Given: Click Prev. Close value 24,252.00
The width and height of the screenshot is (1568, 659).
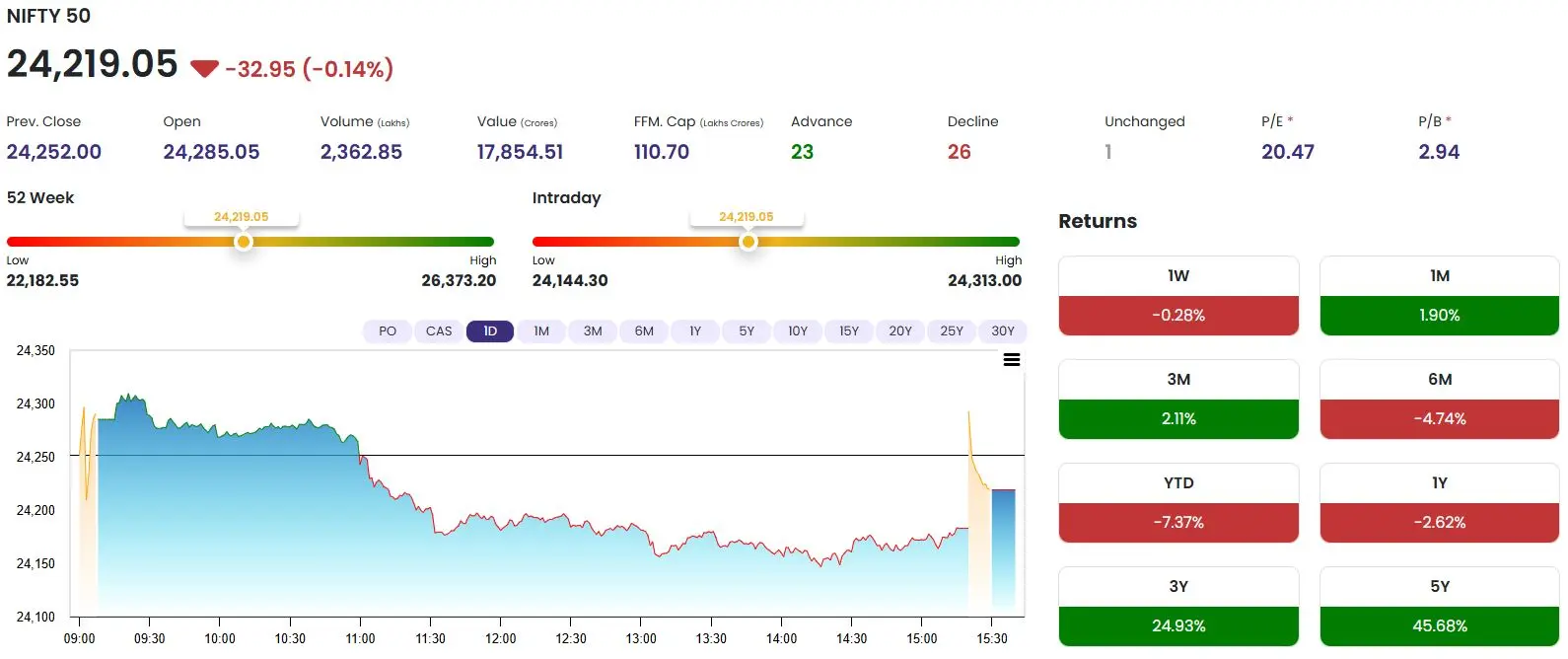Looking at the screenshot, I should [54, 152].
